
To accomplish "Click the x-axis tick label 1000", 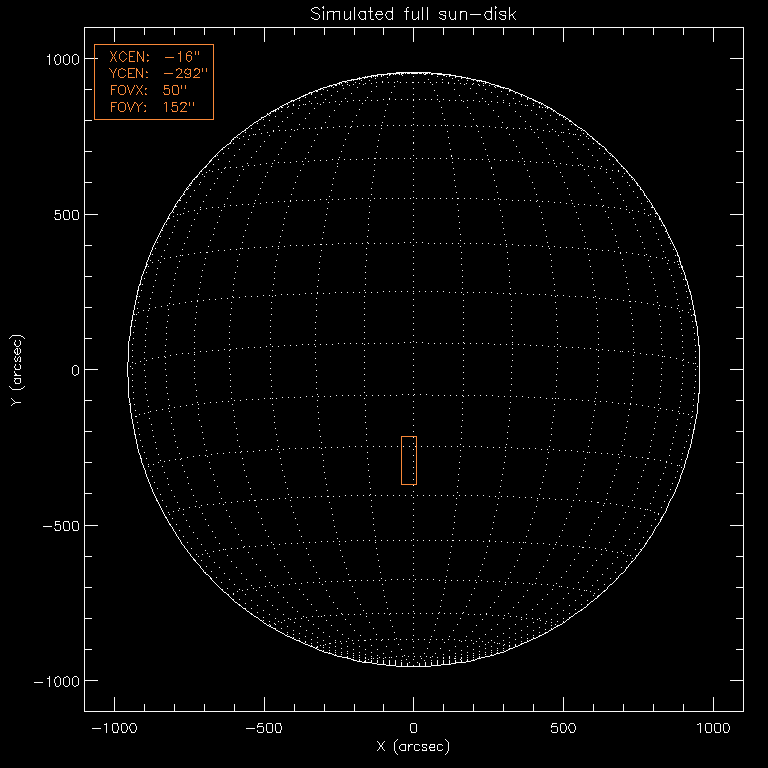I will (714, 729).
